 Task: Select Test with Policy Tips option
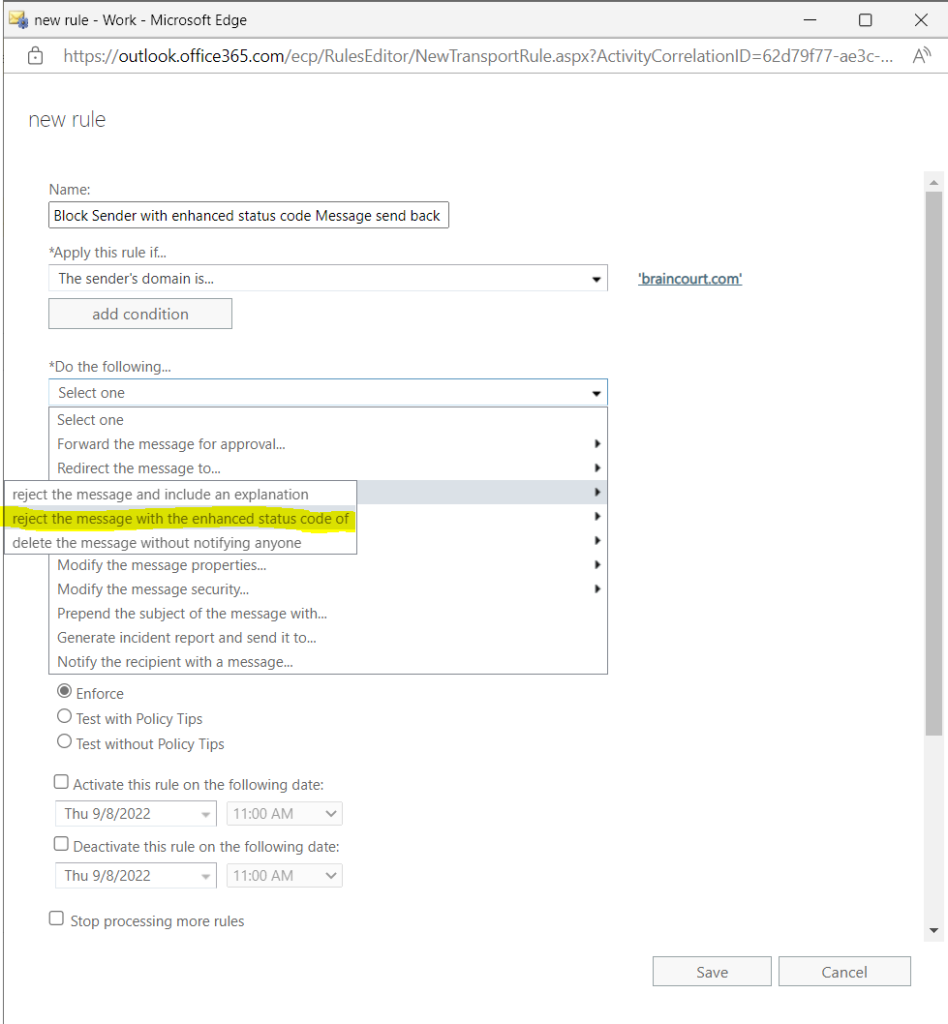[64, 716]
